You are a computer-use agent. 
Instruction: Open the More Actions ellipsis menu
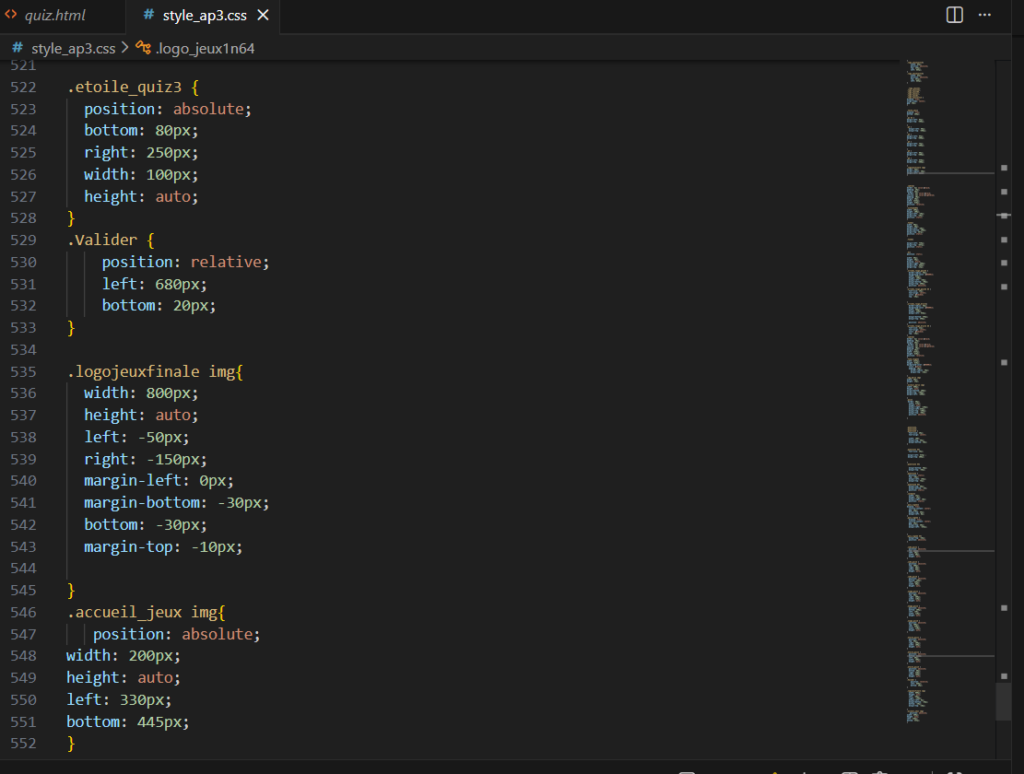(x=985, y=15)
